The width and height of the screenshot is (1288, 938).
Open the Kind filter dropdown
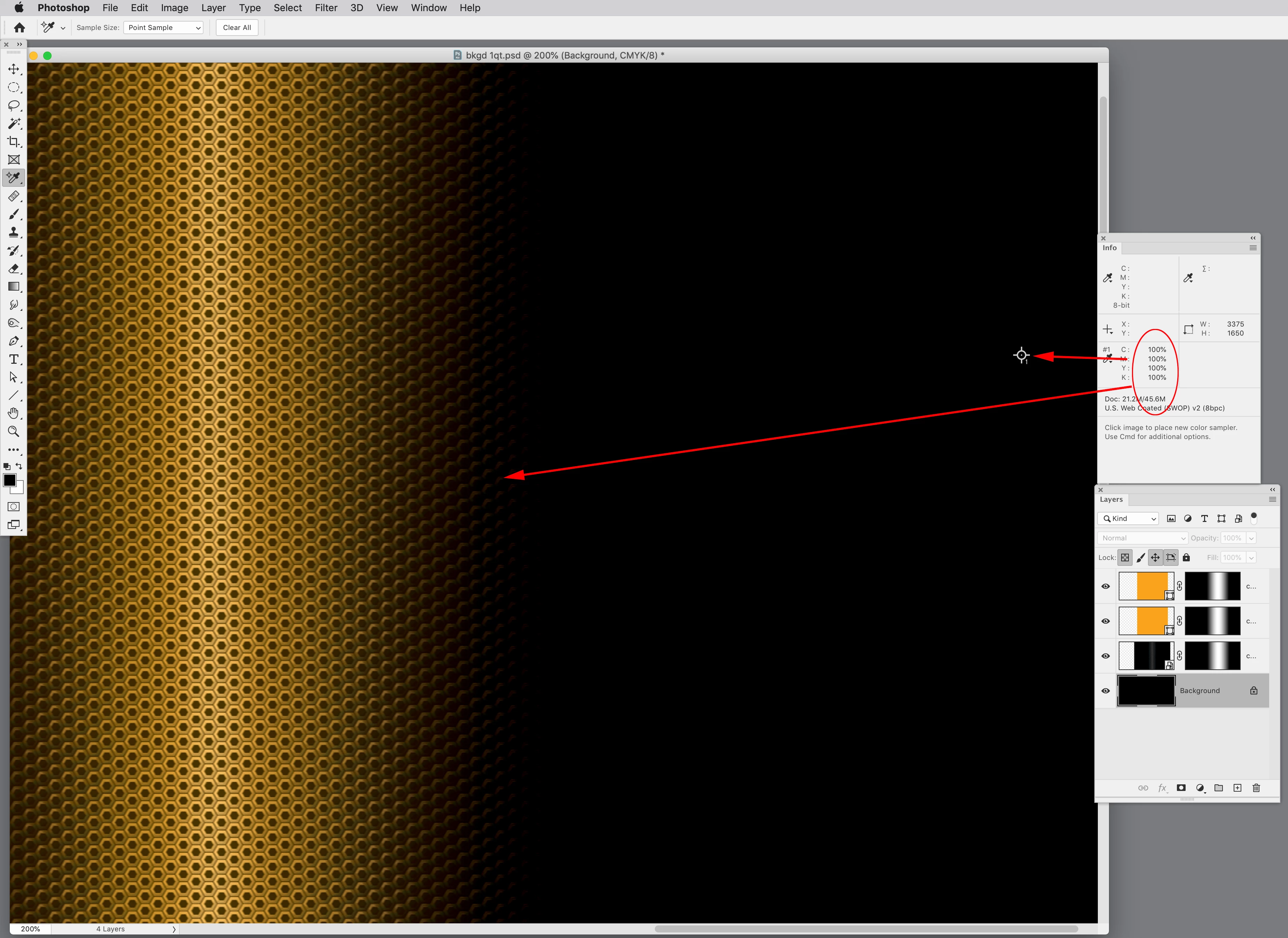(x=1128, y=519)
